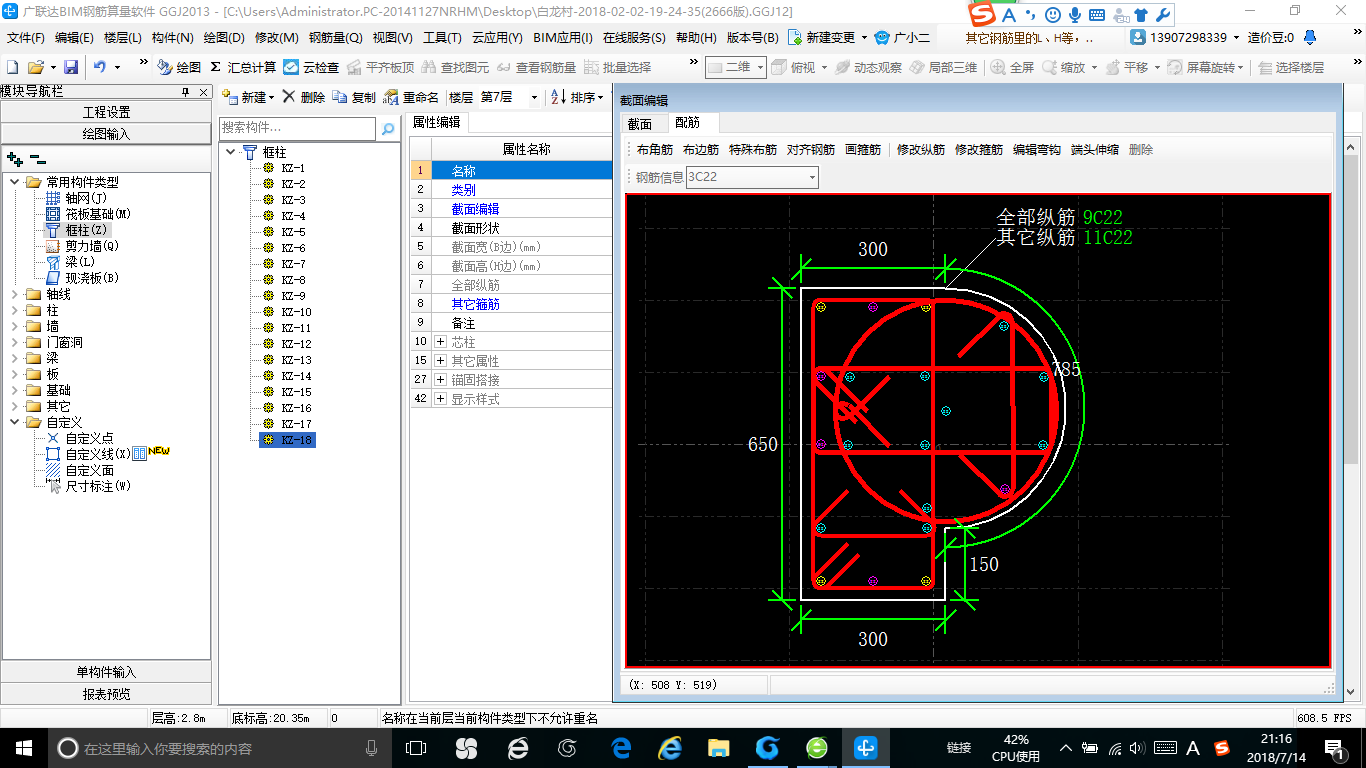
Task: Click the 端头伸缩 button
Action: [1095, 150]
